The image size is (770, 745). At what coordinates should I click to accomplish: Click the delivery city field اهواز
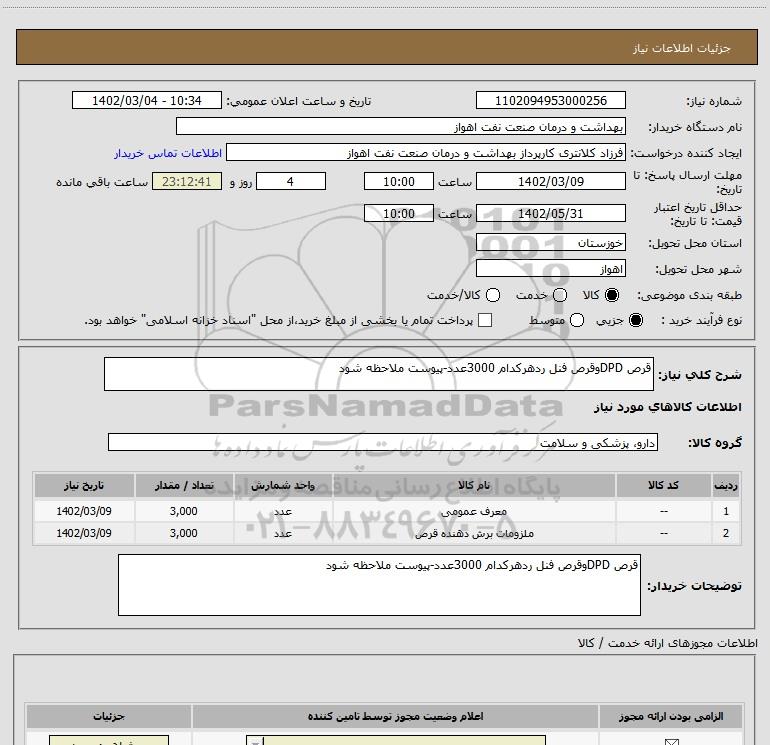550,269
